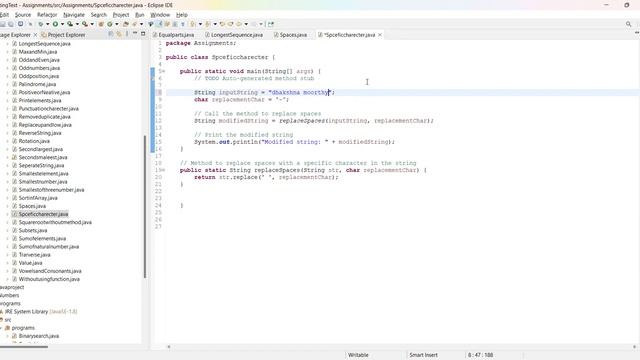Launch Debug with the bug icon
Viewport: 640px width, 360px height.
[x=41, y=24]
